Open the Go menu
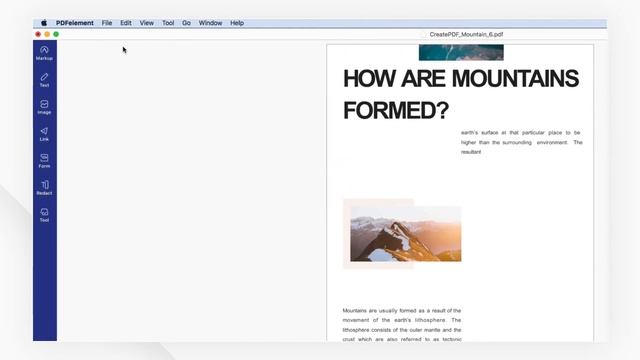This screenshot has width=640, height=360. (x=186, y=23)
